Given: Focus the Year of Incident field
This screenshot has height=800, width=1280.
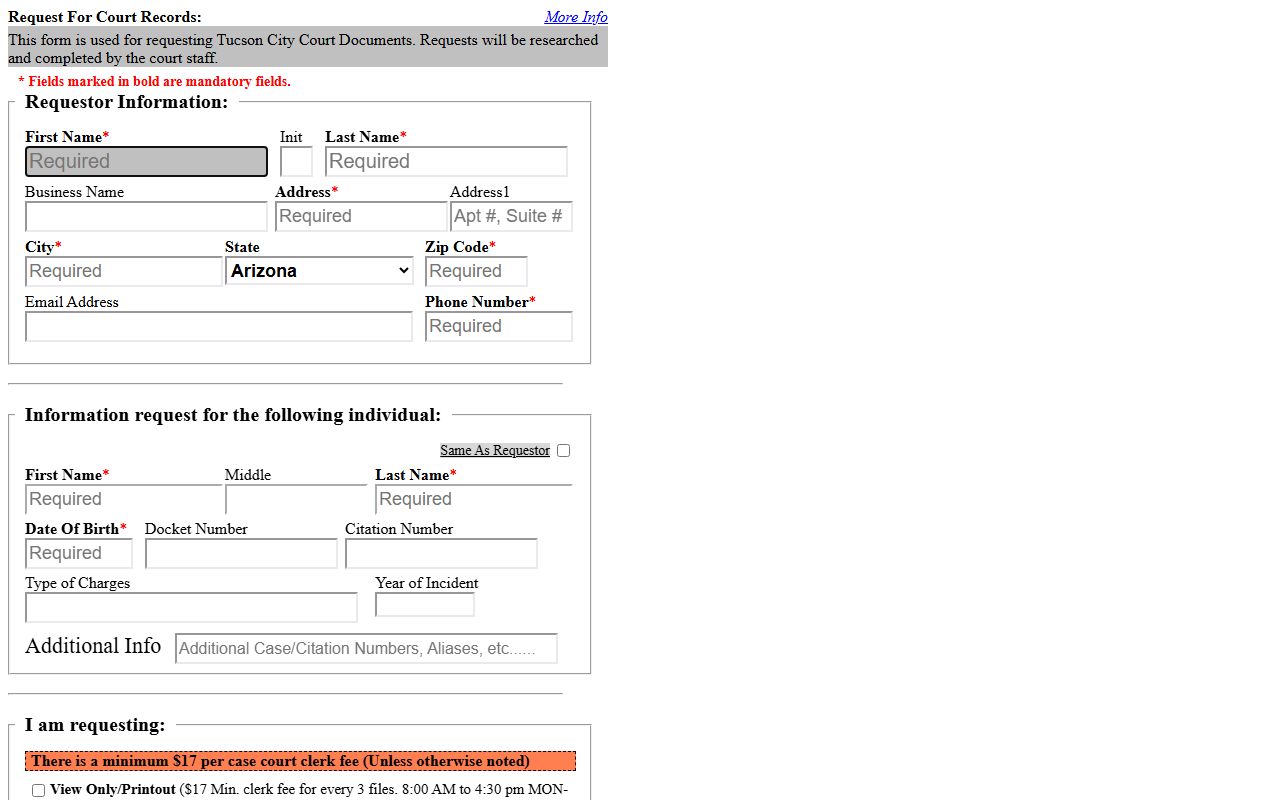Looking at the screenshot, I should click(425, 605).
